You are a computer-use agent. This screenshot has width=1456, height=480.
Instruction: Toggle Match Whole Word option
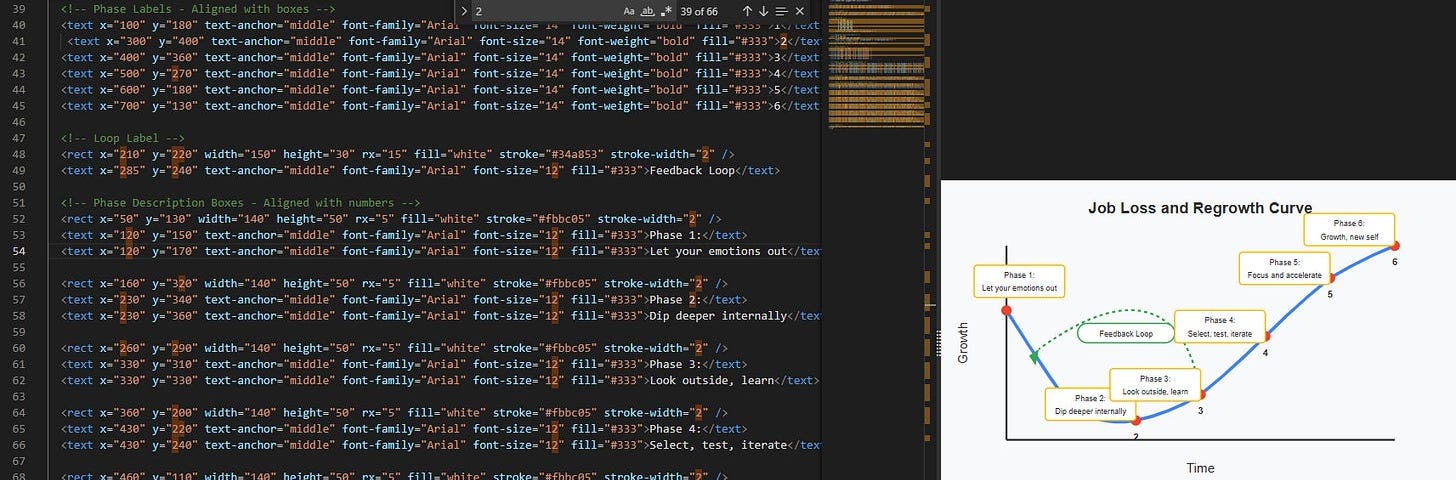pyautogui.click(x=646, y=11)
